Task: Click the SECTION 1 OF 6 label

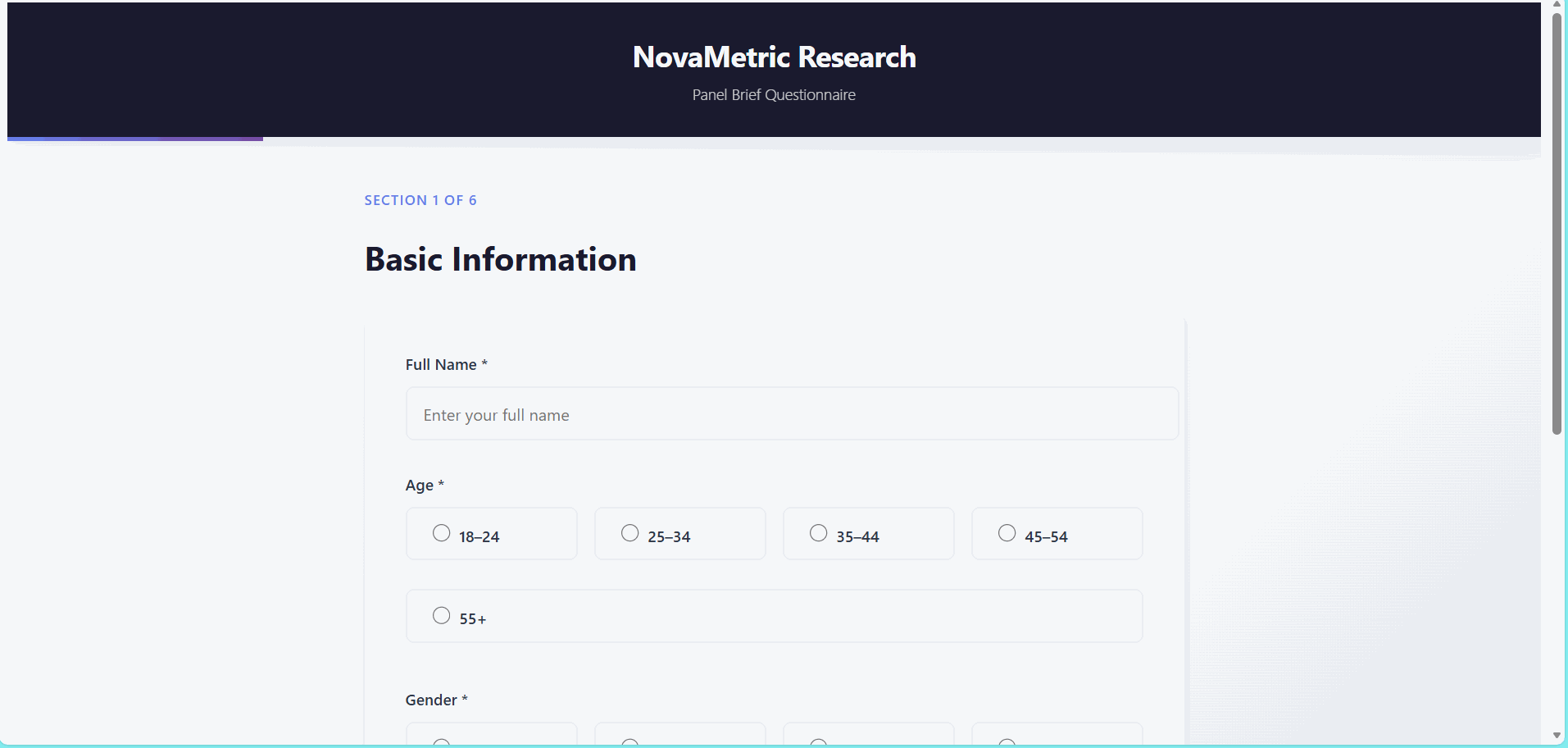Action: click(420, 200)
